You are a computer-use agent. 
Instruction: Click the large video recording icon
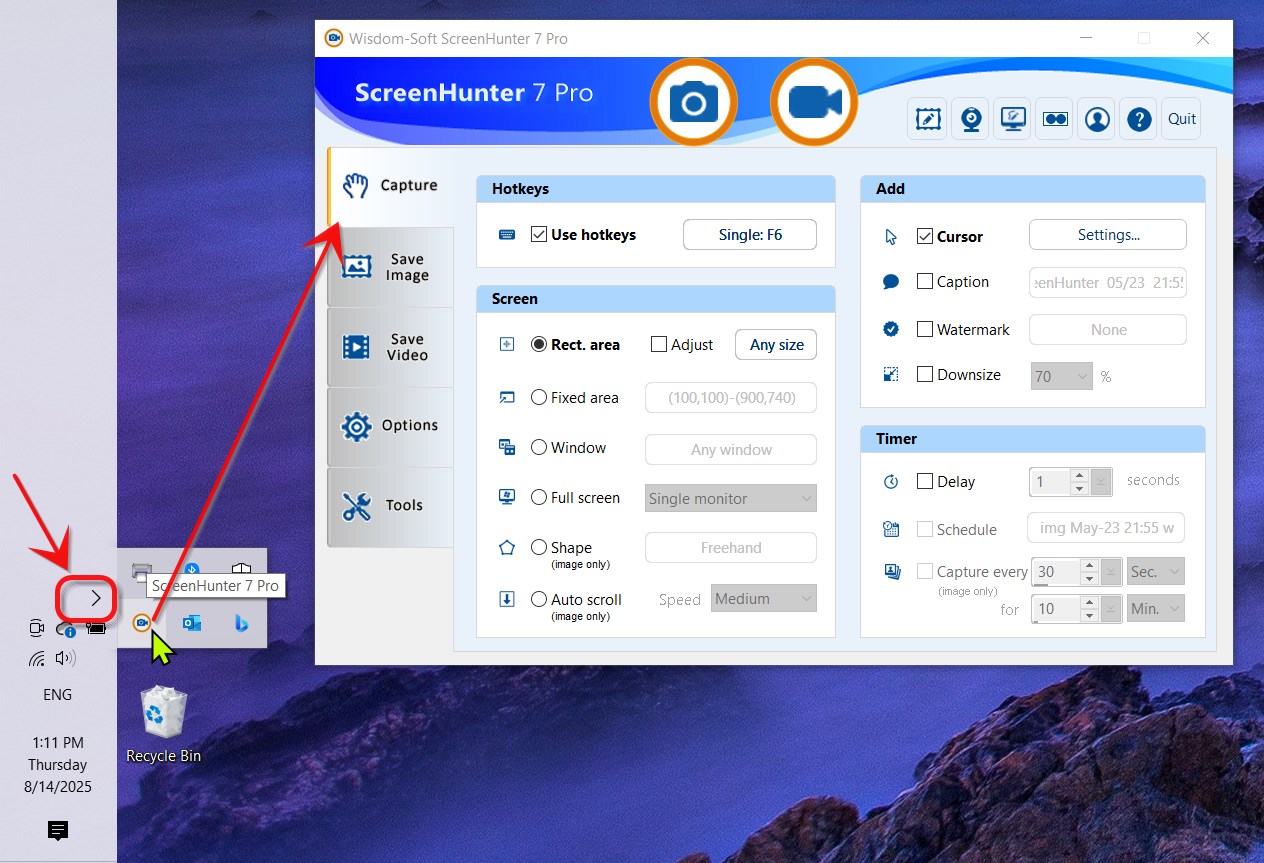point(813,103)
